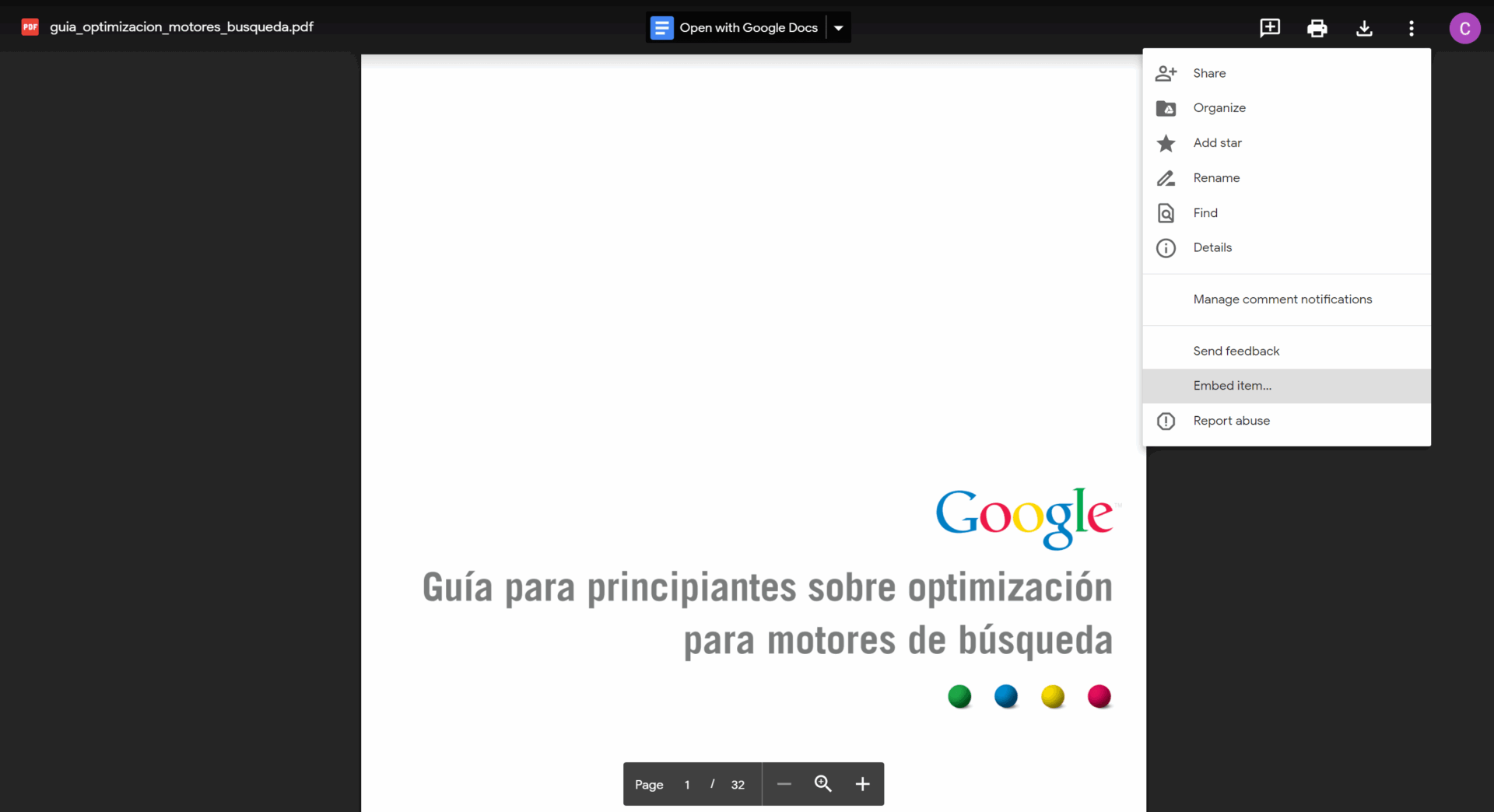1494x812 pixels.
Task: Select Add star menu entry
Action: click(x=1286, y=143)
